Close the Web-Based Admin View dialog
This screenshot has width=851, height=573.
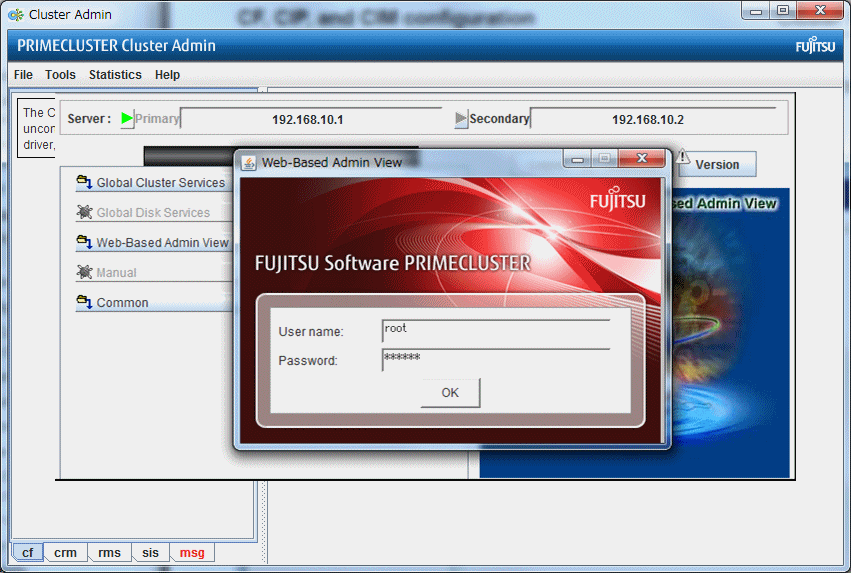click(x=642, y=158)
